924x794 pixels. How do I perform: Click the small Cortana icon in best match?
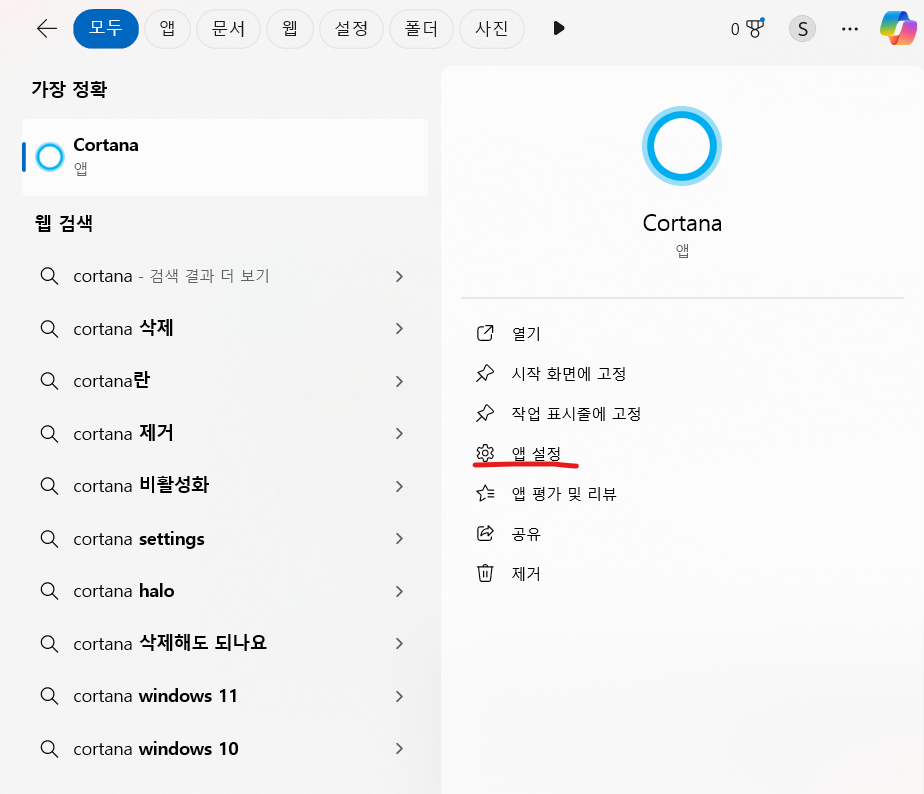50,157
